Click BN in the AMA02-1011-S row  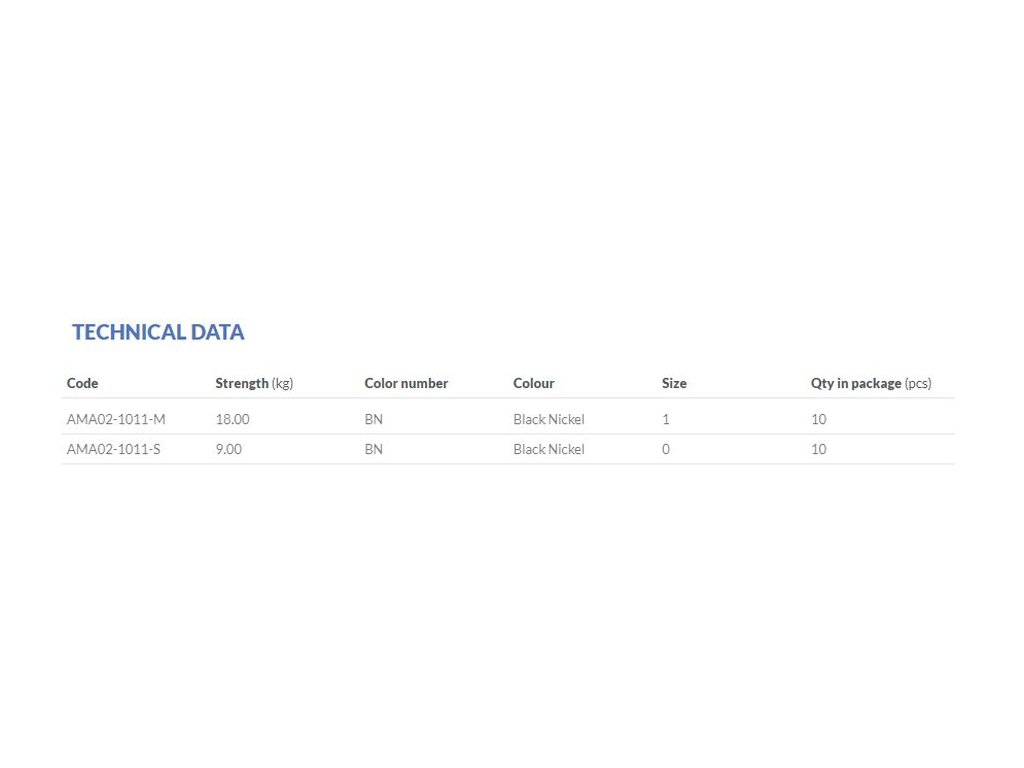click(374, 449)
